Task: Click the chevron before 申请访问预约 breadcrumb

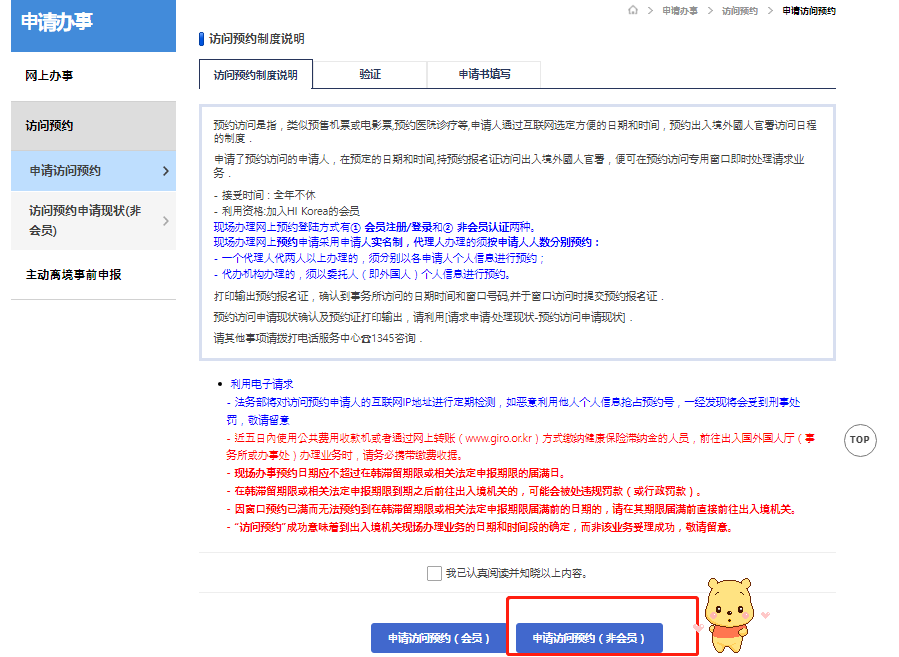Action: (770, 11)
